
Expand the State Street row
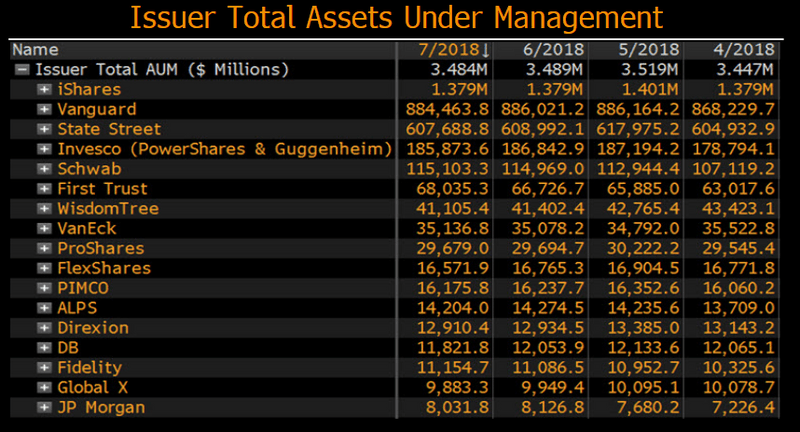44,129
